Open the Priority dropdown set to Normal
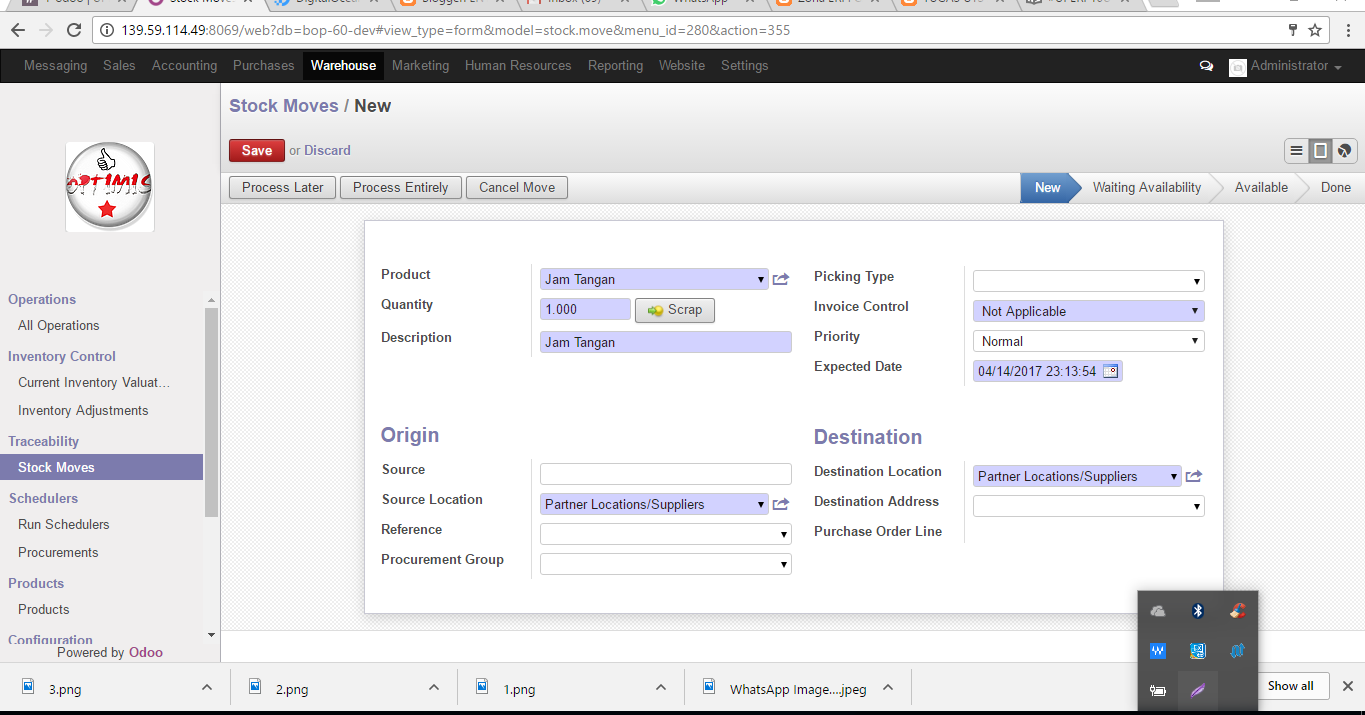The image size is (1365, 715). 1088,342
